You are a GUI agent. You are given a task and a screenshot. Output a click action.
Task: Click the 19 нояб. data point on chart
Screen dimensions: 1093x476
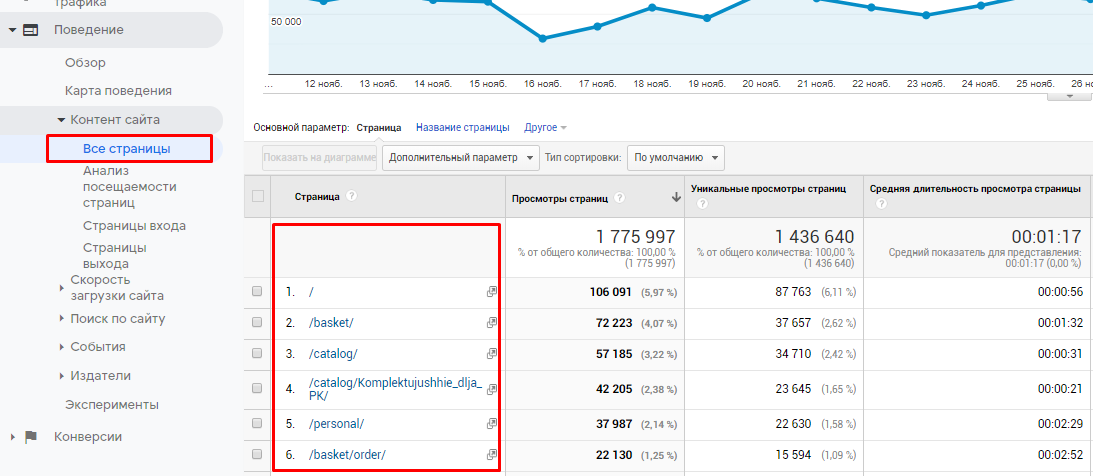(707, 18)
